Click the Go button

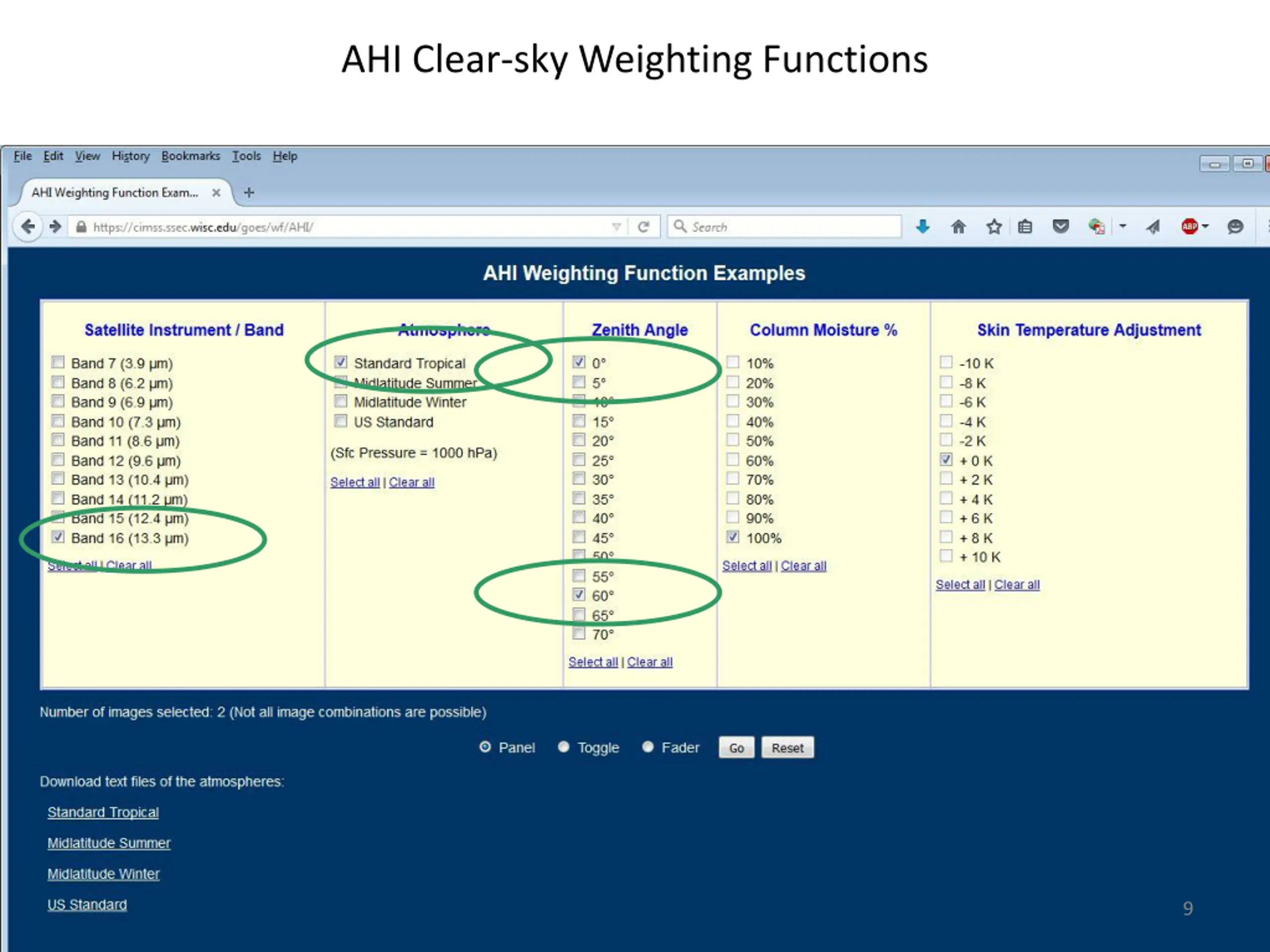[736, 748]
